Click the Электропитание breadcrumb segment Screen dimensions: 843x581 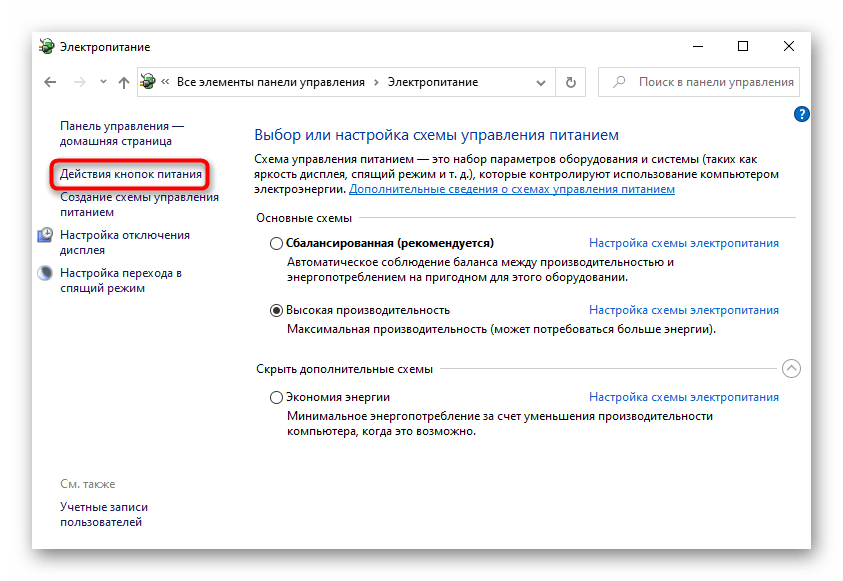(432, 82)
